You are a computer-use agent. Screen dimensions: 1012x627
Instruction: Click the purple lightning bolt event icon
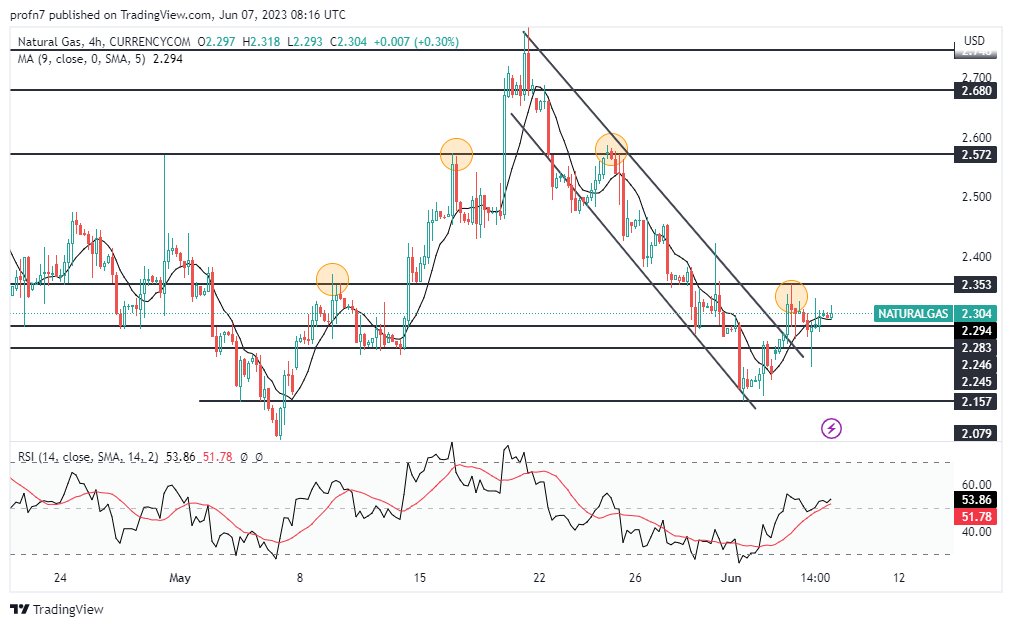pos(831,428)
